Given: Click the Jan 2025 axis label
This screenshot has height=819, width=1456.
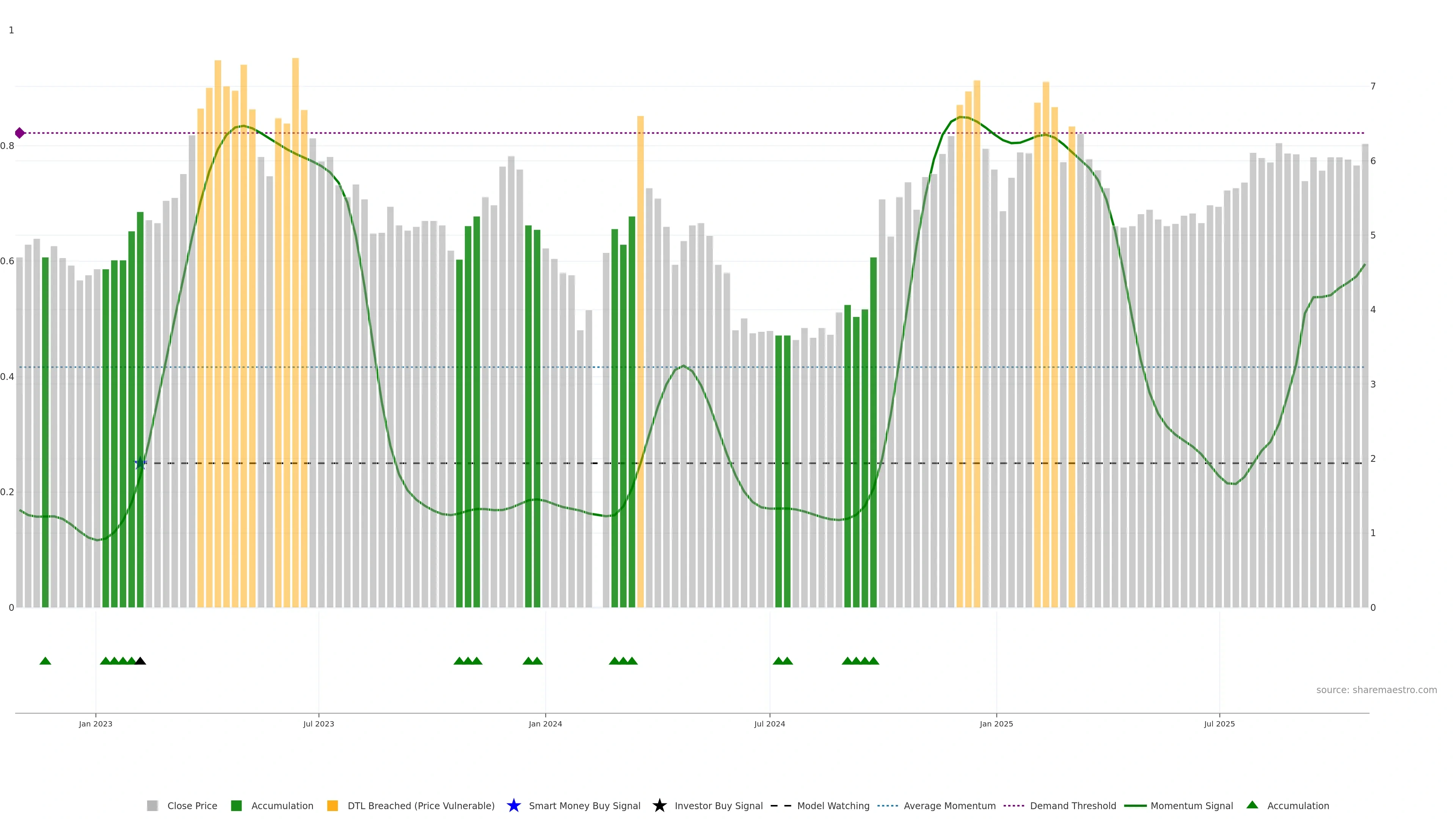Looking at the screenshot, I should [x=996, y=723].
